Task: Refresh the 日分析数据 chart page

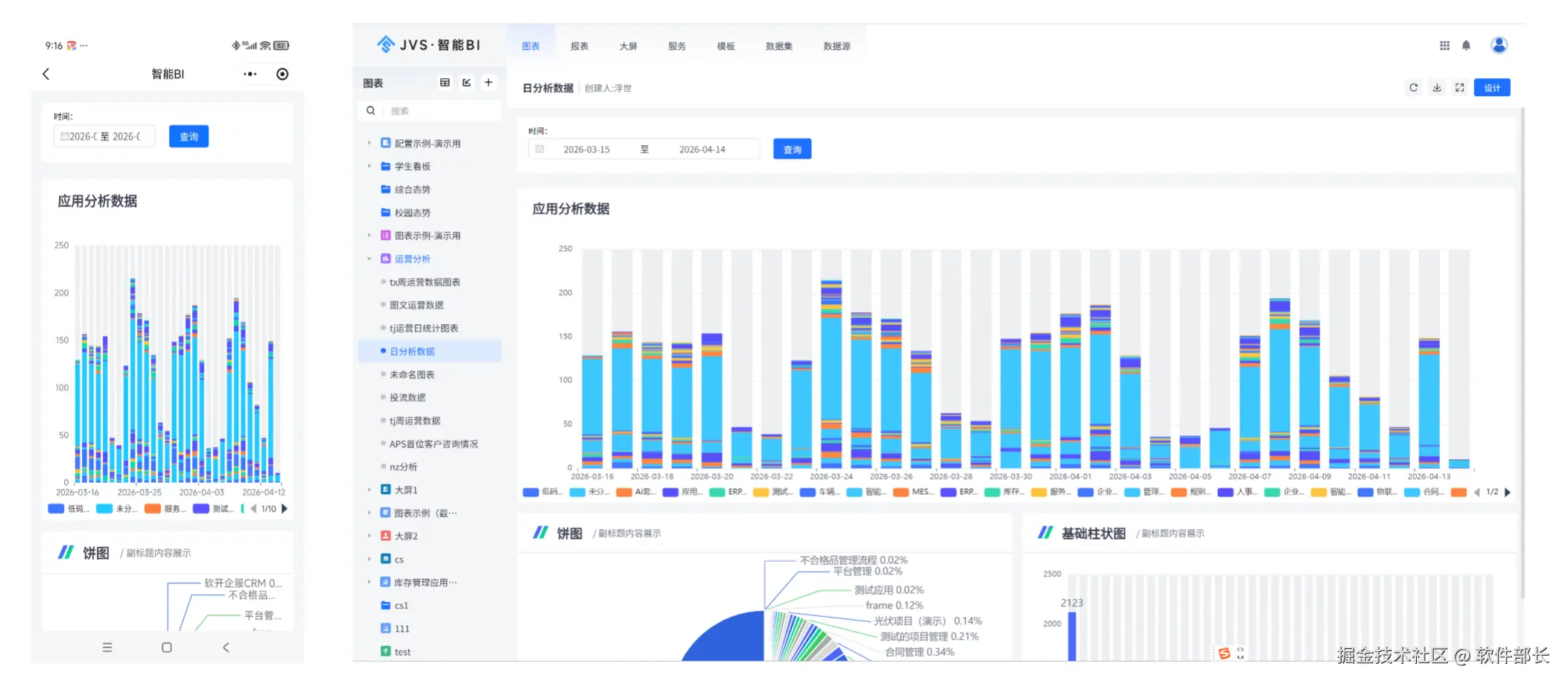Action: pyautogui.click(x=1413, y=88)
